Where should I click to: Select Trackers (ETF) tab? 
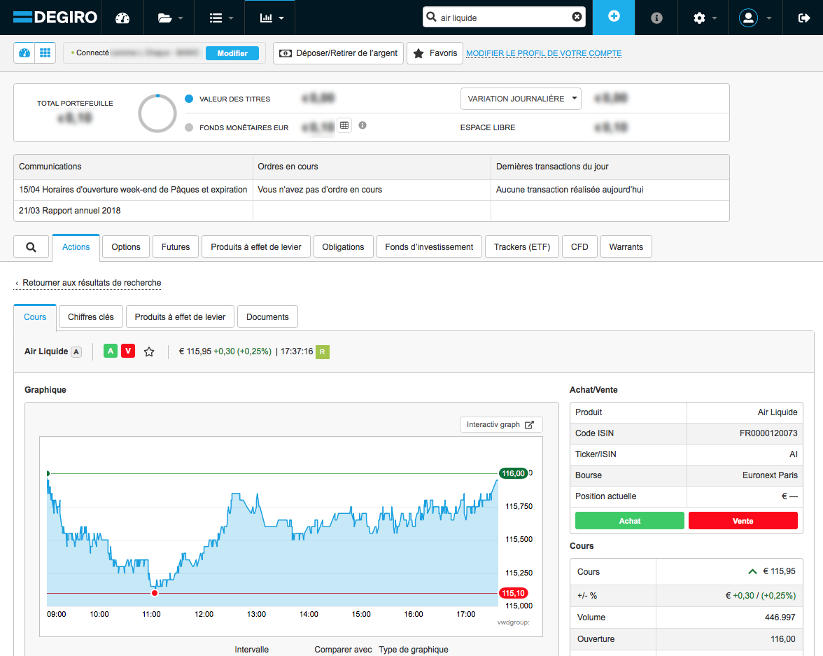point(522,247)
